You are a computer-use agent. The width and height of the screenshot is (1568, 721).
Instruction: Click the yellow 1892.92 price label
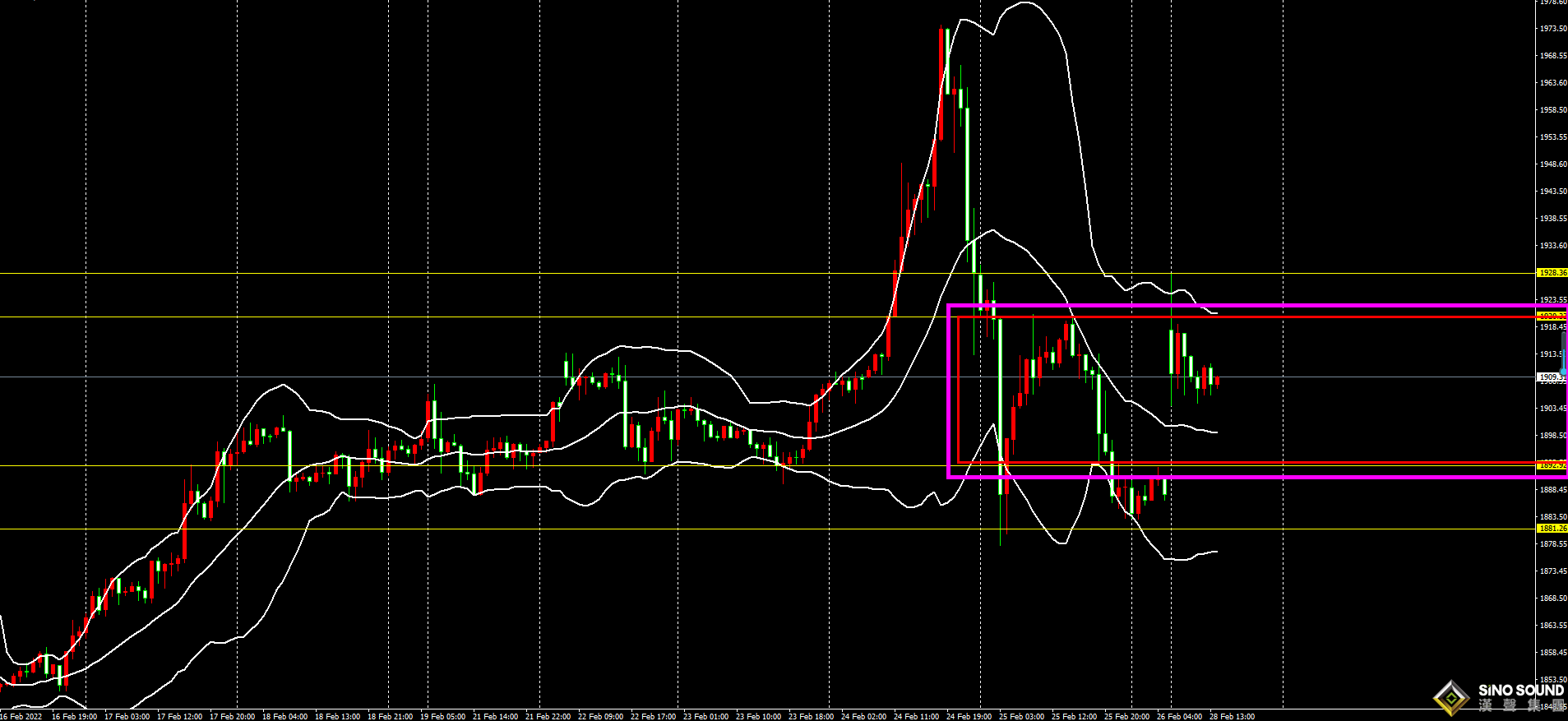point(1552,465)
